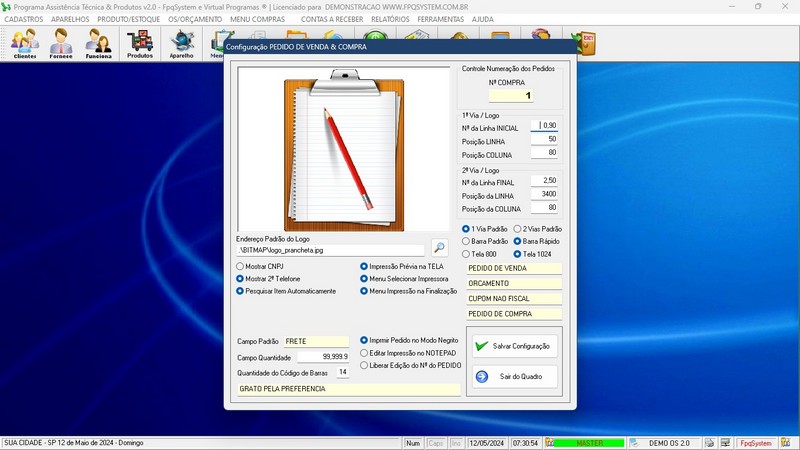800x450 pixels.
Task: Click the 12/05/2024 date in status bar
Action: click(486, 443)
